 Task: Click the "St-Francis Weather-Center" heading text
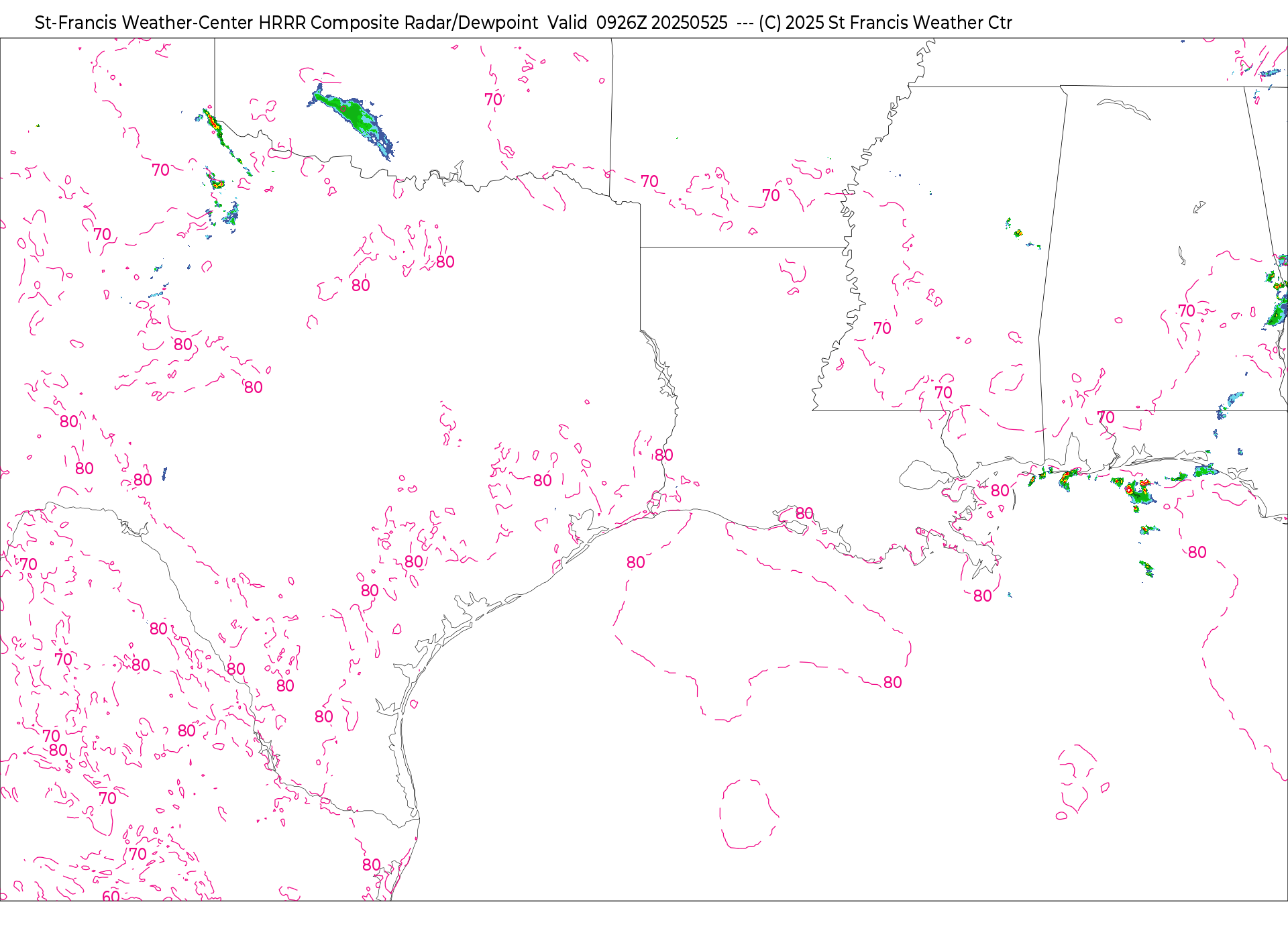click(144, 23)
